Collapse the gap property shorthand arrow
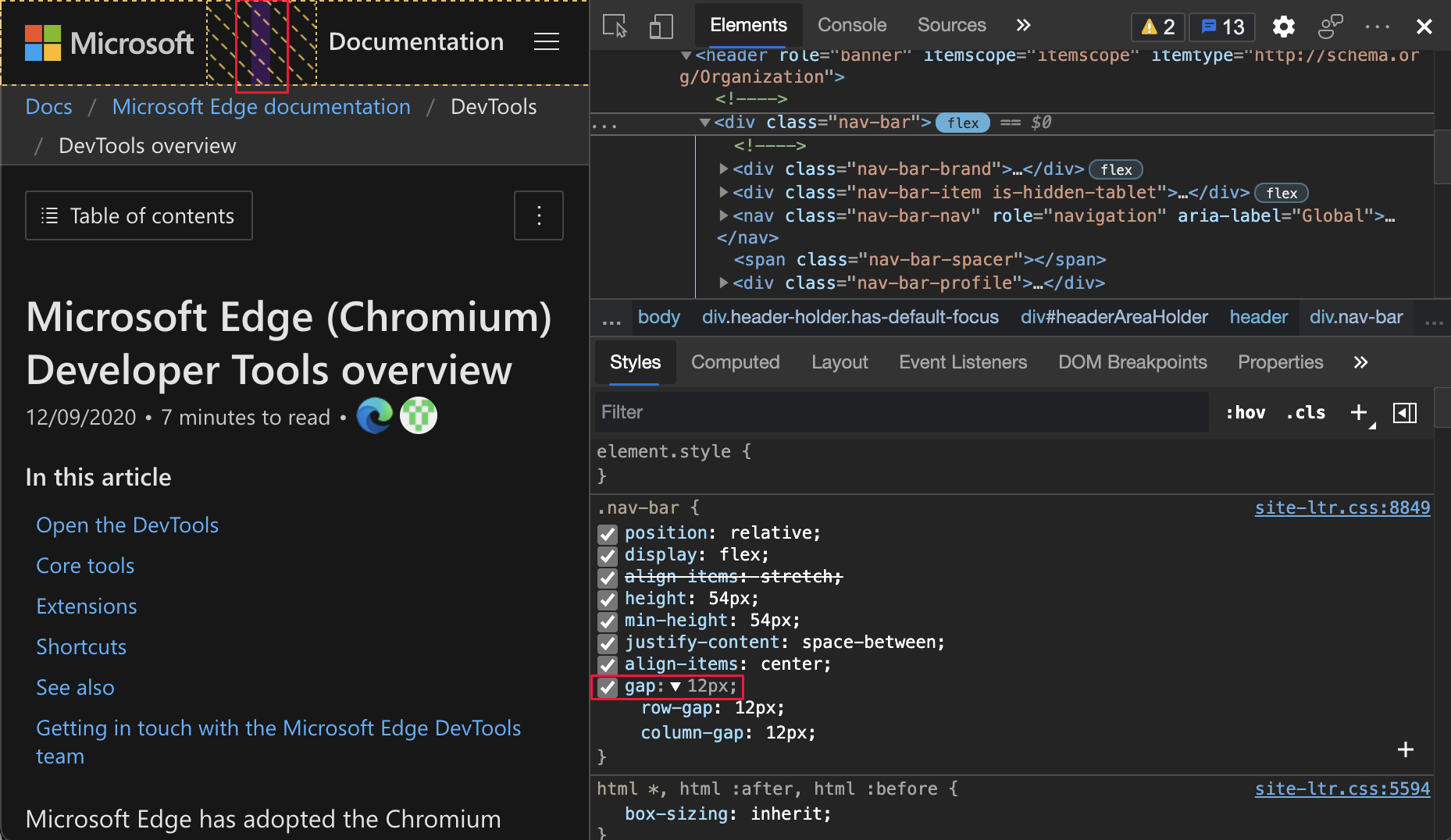The image size is (1451, 840). click(677, 686)
